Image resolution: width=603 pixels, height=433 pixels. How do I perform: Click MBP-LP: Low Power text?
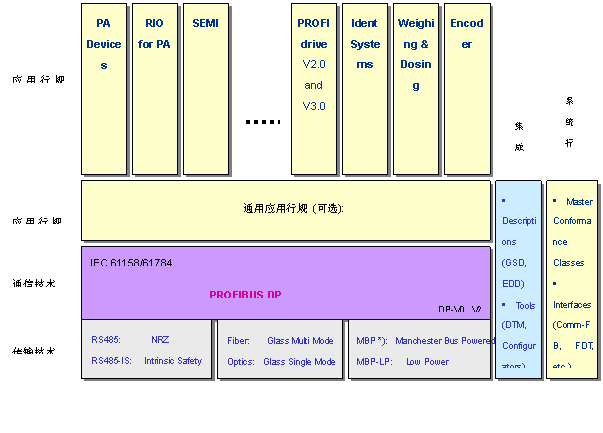[402, 362]
